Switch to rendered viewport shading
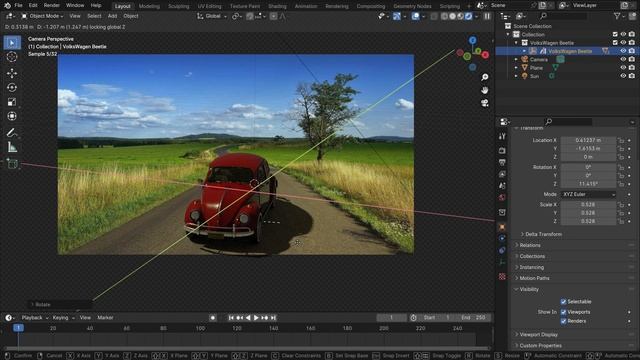The image size is (640, 360). point(469,16)
